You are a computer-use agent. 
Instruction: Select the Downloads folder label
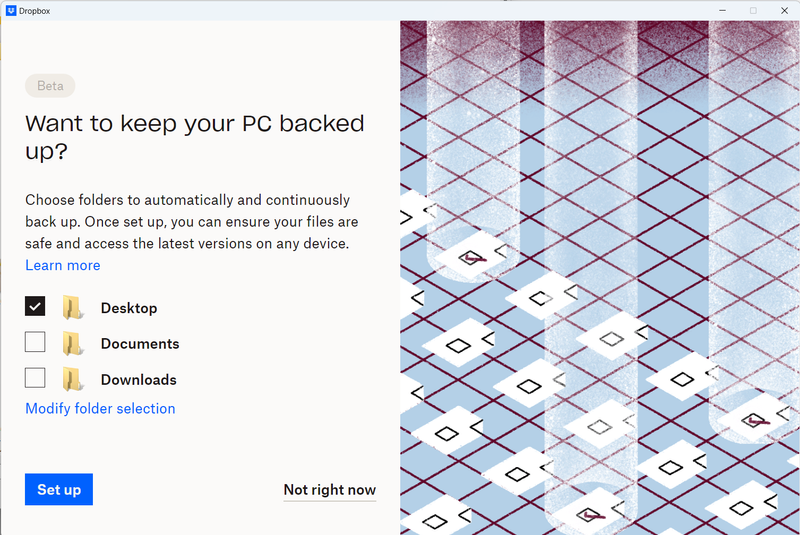pos(139,380)
